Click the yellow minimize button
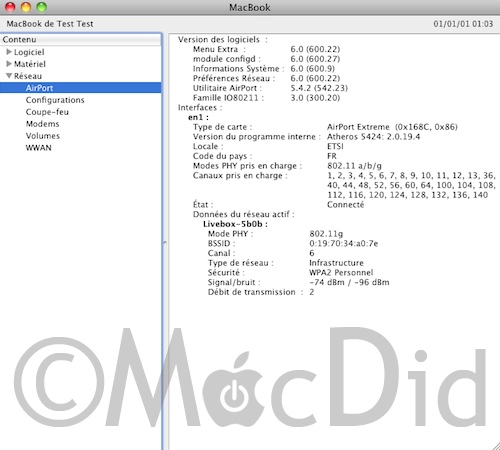Image resolution: width=500 pixels, height=450 pixels. [26, 7]
